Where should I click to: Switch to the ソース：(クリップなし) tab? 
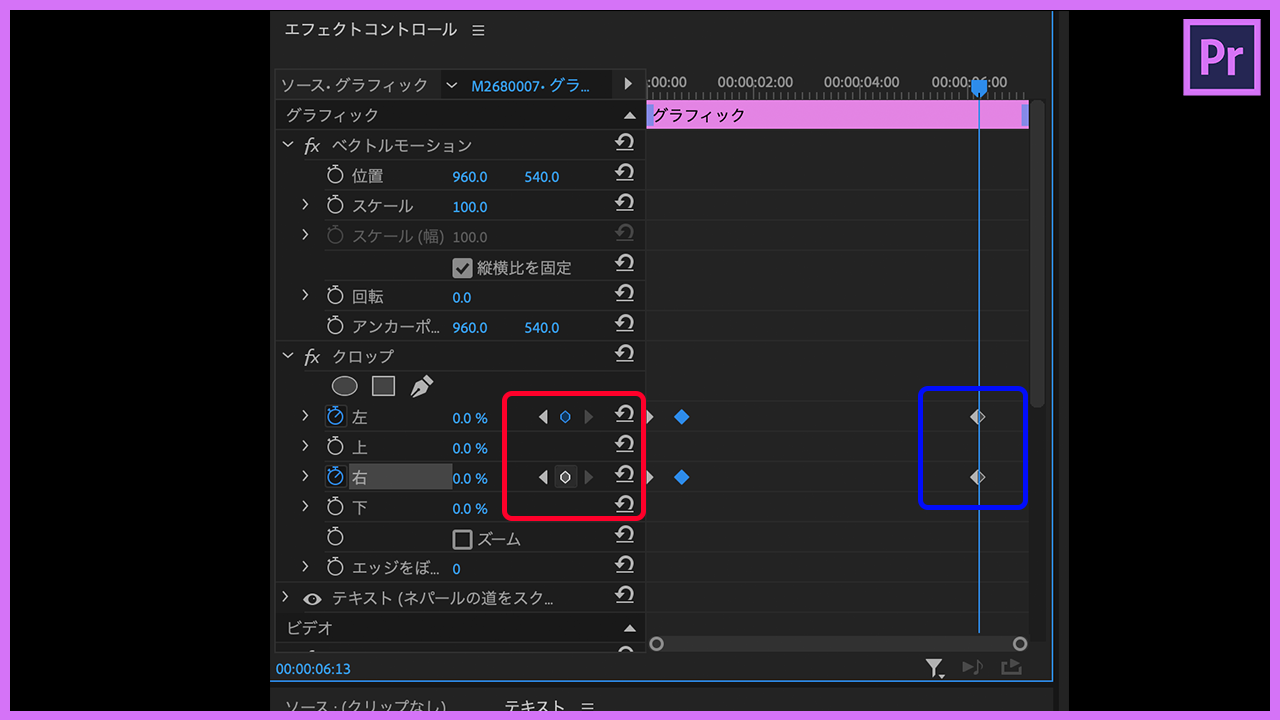(x=365, y=707)
